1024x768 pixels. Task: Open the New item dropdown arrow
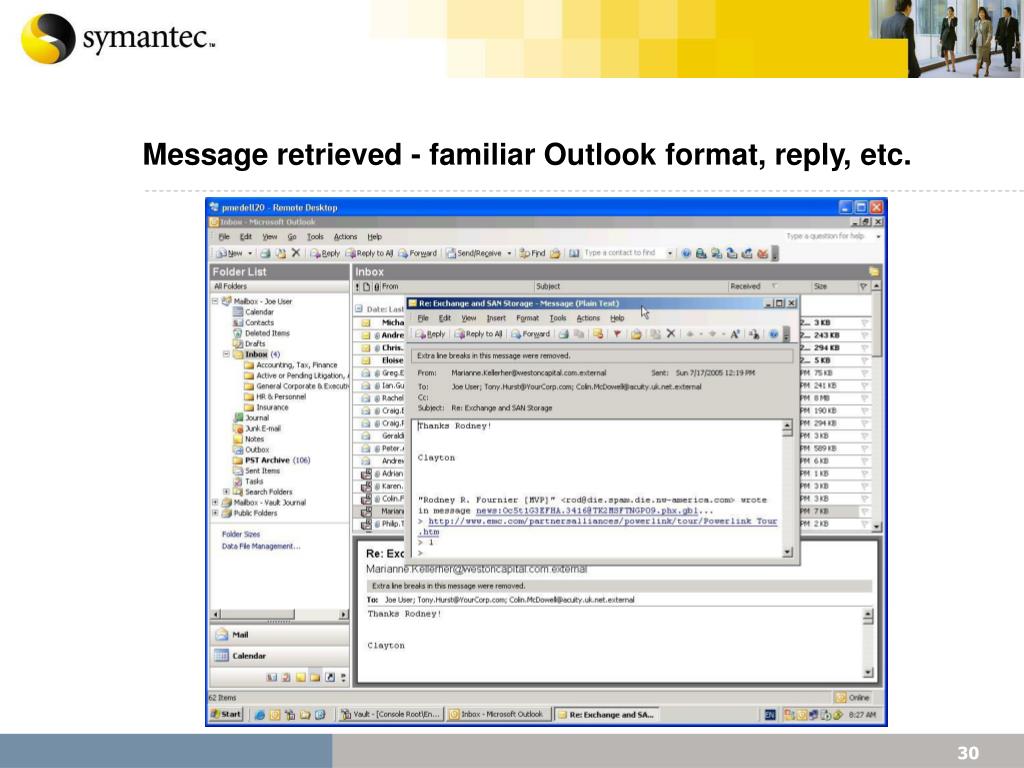(249, 253)
